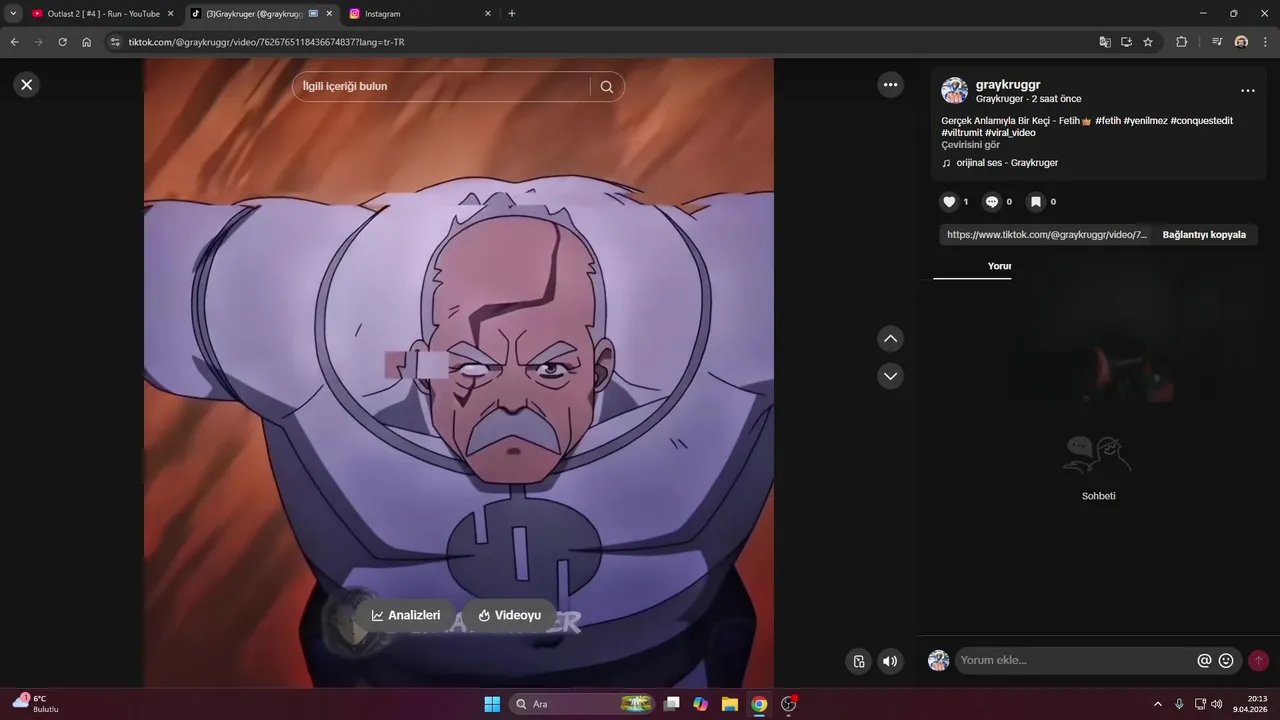
Task: Open Copilot from taskbar
Action: point(701,704)
